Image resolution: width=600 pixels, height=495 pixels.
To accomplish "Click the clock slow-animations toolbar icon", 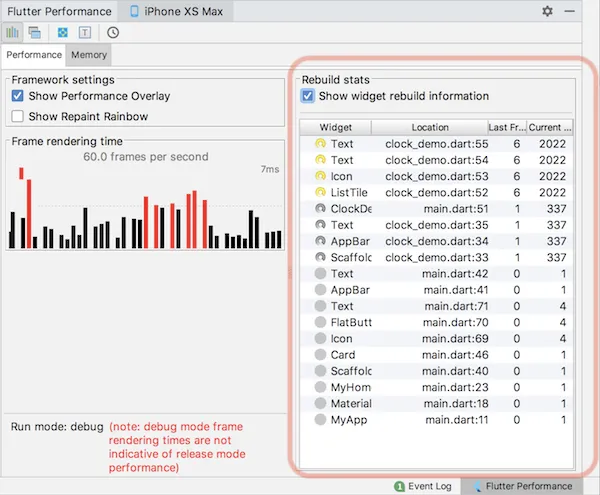I will pyautogui.click(x=113, y=33).
